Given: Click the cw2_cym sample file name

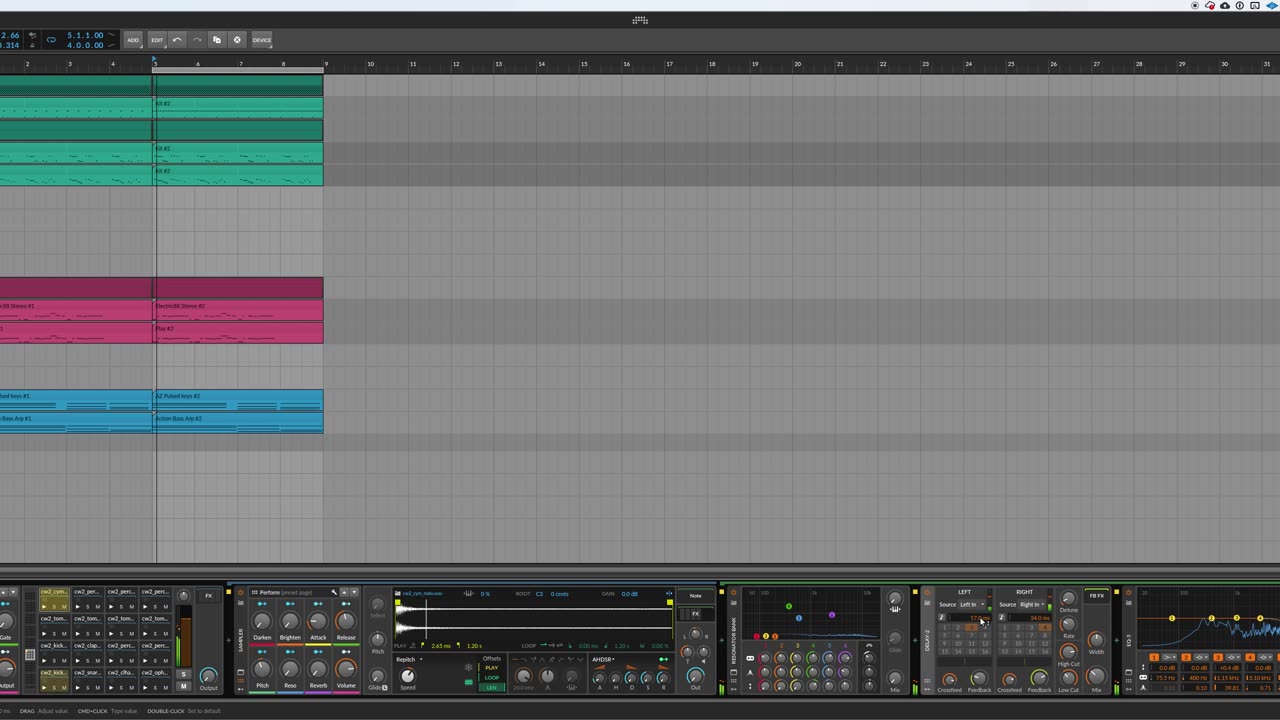Looking at the screenshot, I should click(x=422, y=593).
